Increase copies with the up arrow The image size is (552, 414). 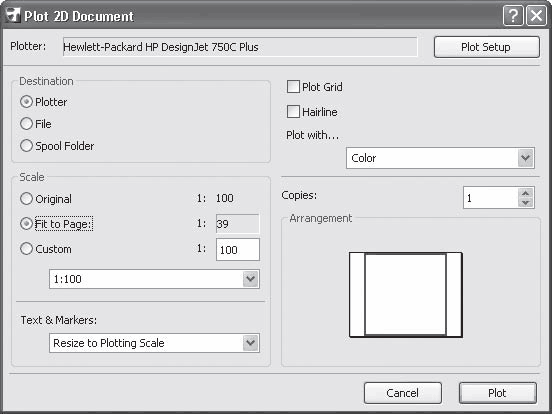526,193
